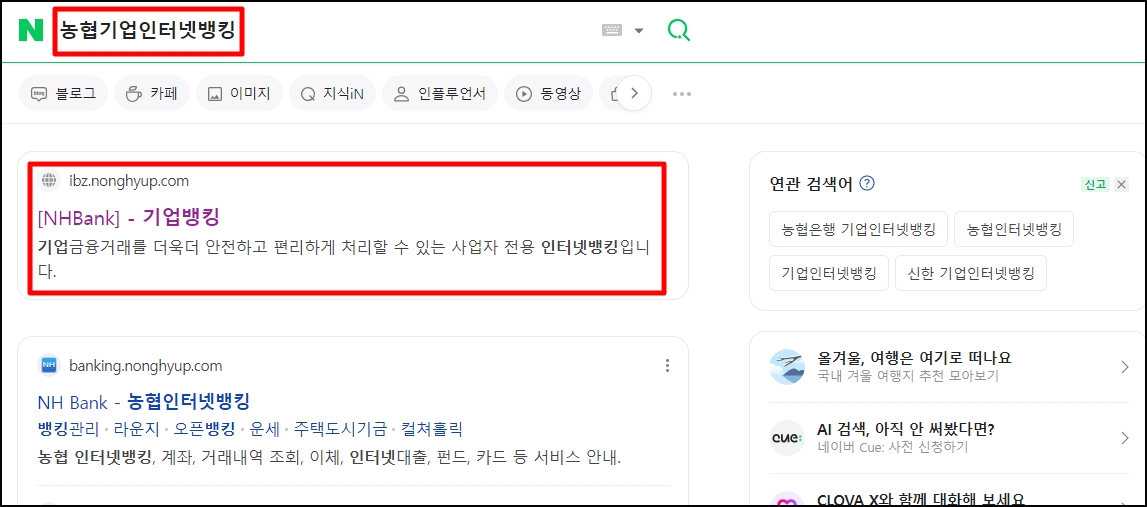Select related search 농협인터넷뱅킹

click(x=1014, y=230)
